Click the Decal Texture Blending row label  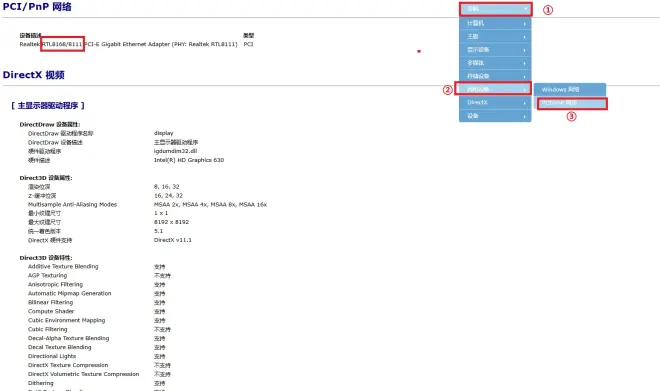click(59, 348)
